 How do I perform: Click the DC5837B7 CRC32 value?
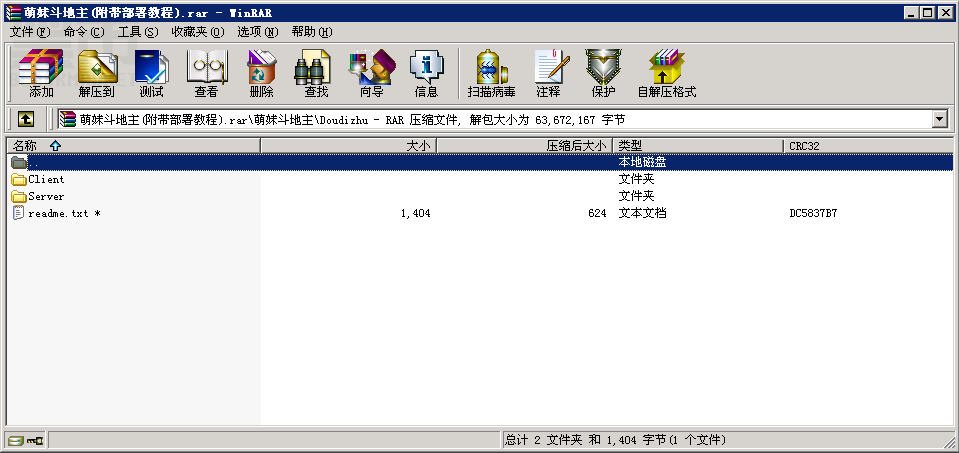pyautogui.click(x=813, y=213)
